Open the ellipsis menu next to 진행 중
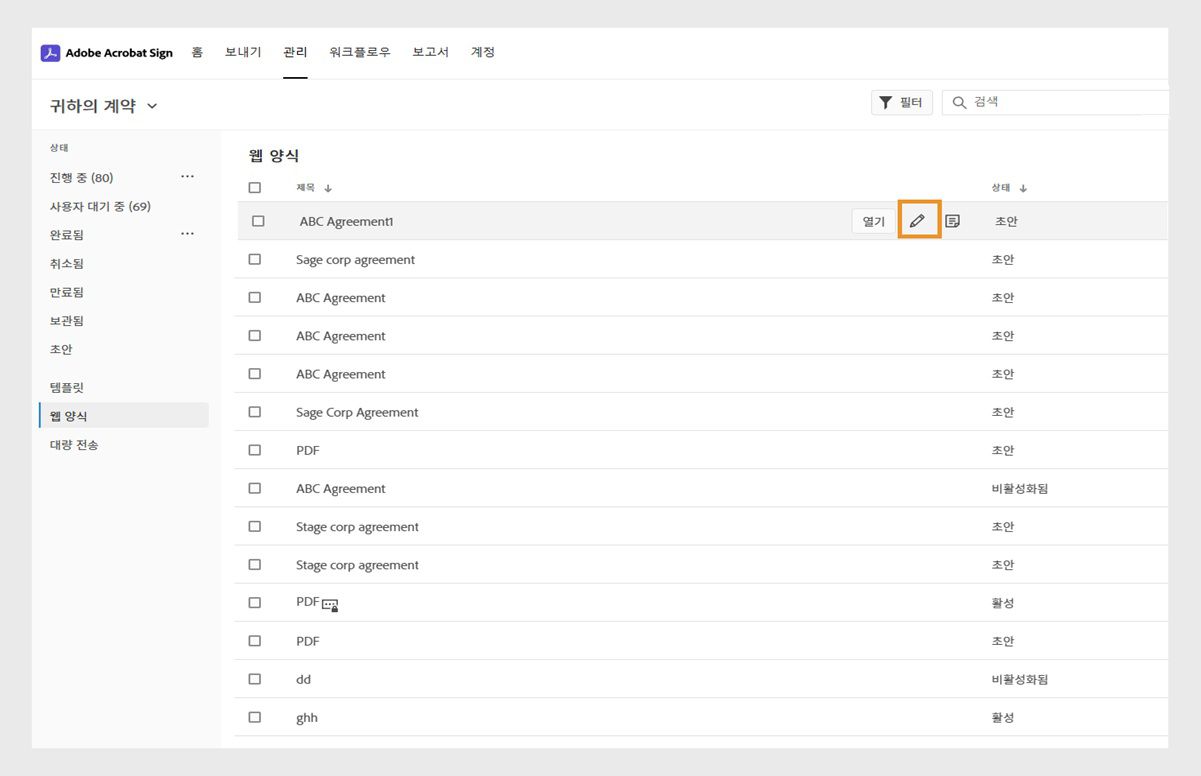 (x=187, y=176)
